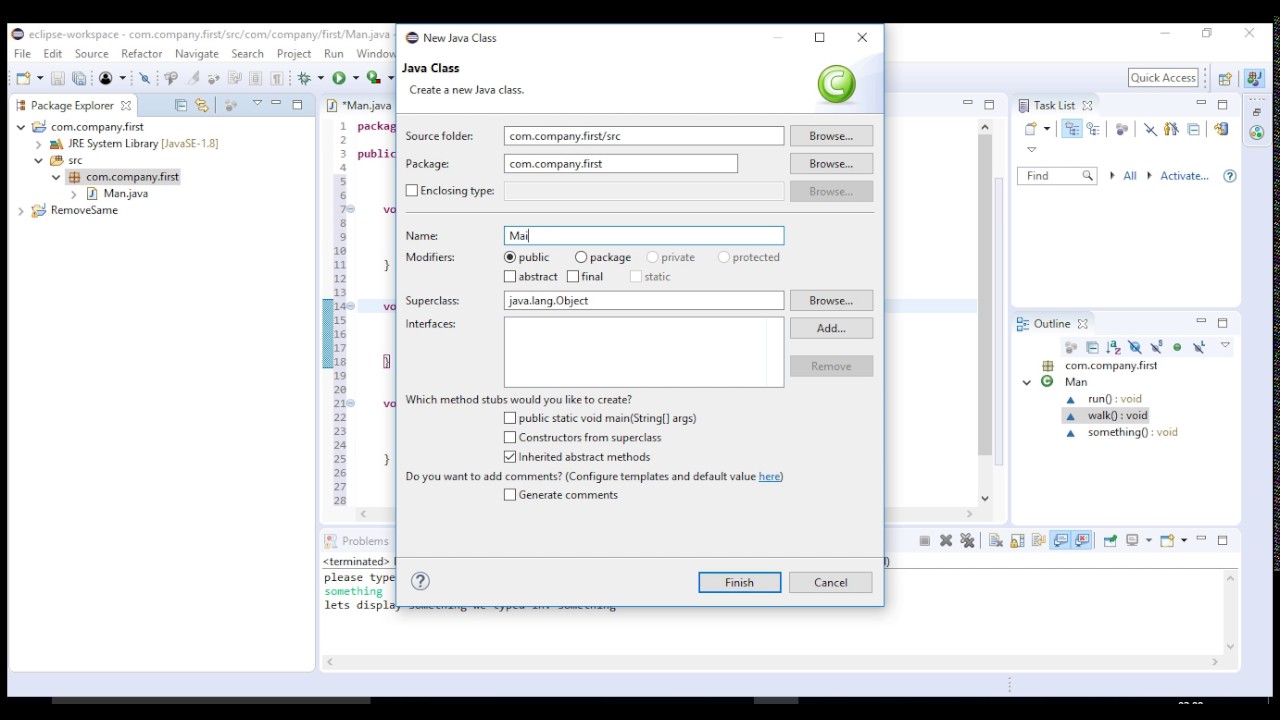Image resolution: width=1280 pixels, height=720 pixels.
Task: Collapse the com.company.first project node
Action: tap(21, 127)
